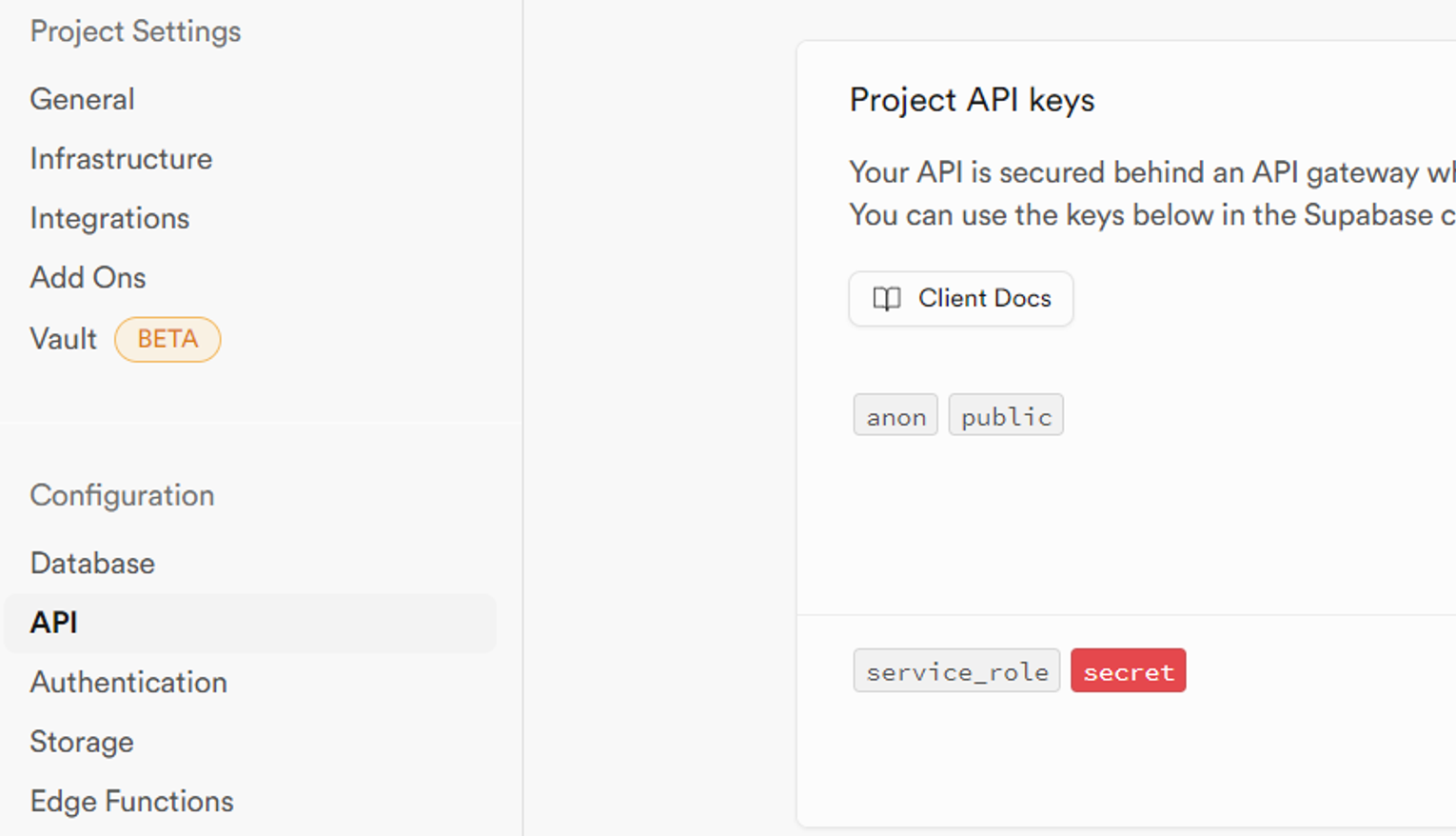This screenshot has height=836, width=1456.
Task: Click the Project Settings sidebar heading
Action: pos(135,31)
